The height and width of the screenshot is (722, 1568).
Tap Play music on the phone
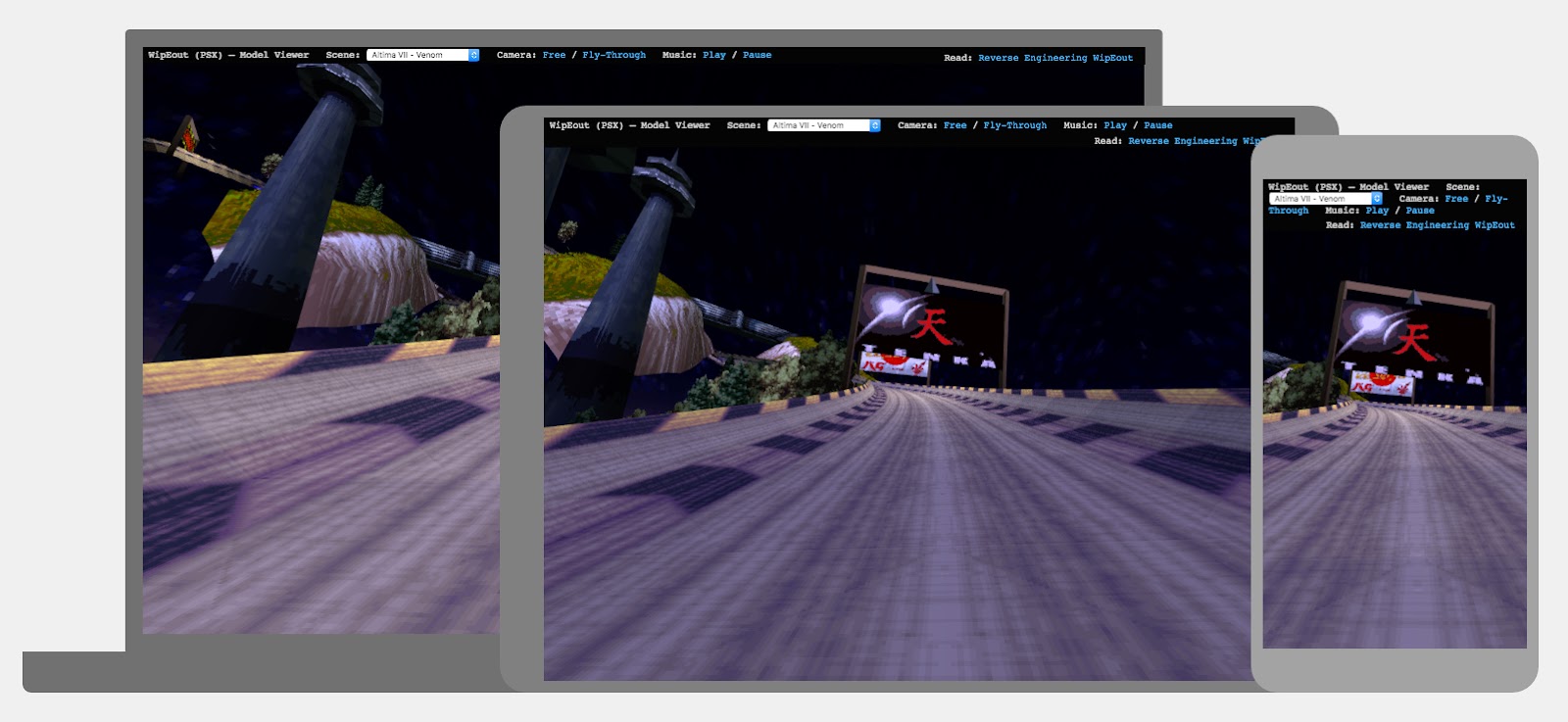pos(1377,211)
